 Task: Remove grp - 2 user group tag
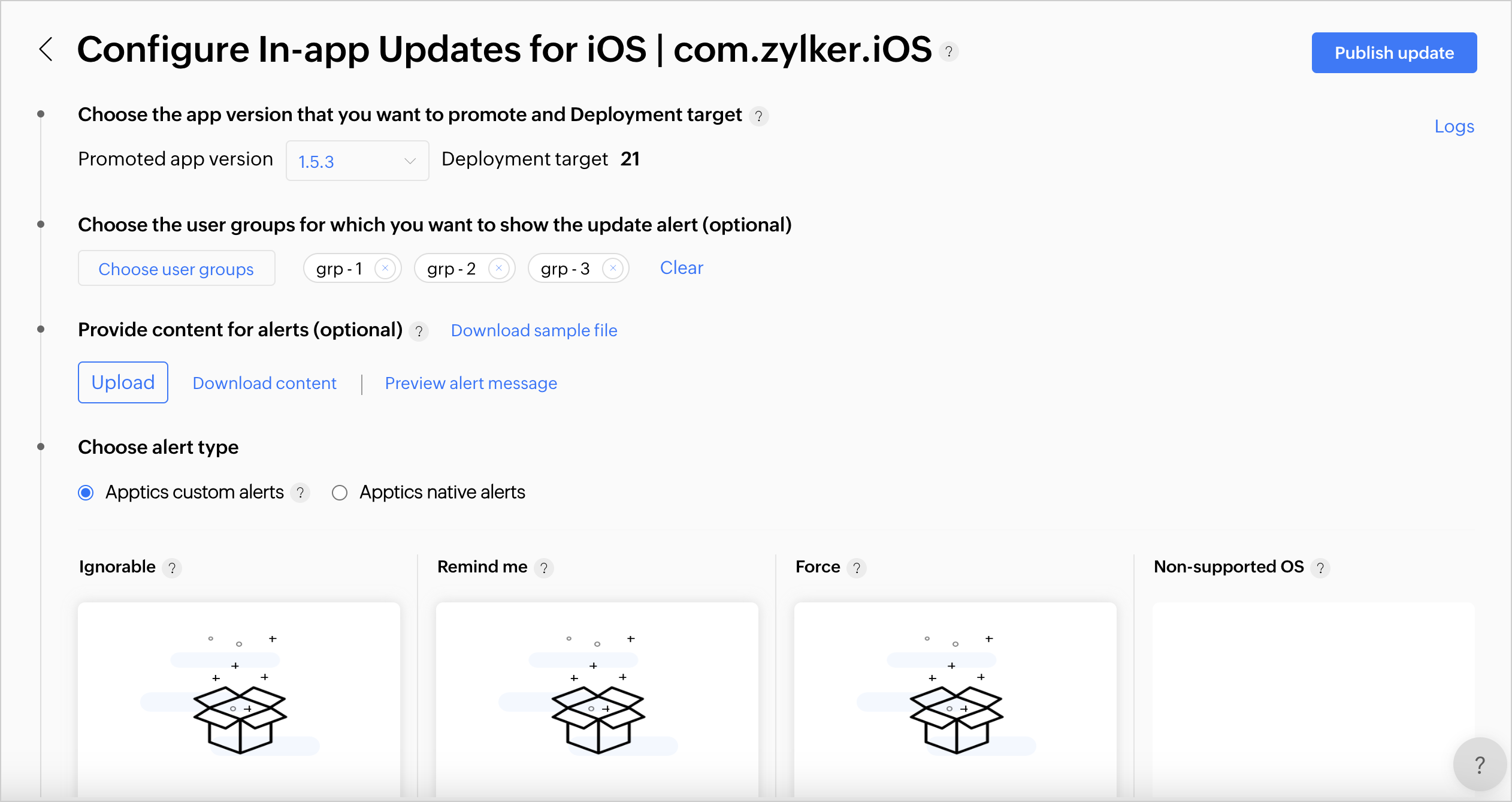[498, 268]
